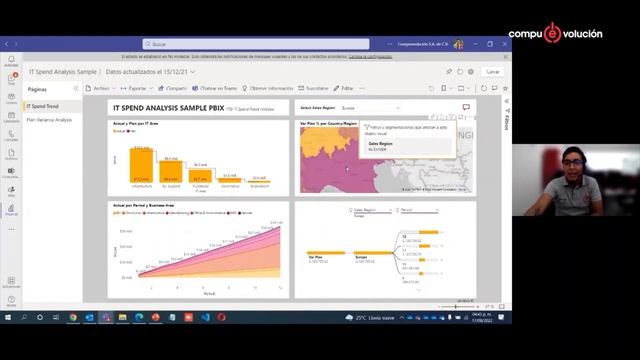This screenshot has height=360, width=640.
Task: Reset to default with the undo arrow icon
Action: [431, 88]
